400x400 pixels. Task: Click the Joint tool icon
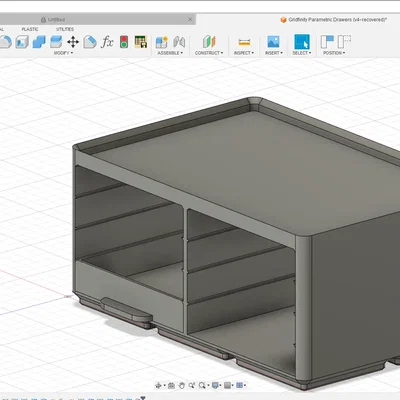tap(179, 42)
